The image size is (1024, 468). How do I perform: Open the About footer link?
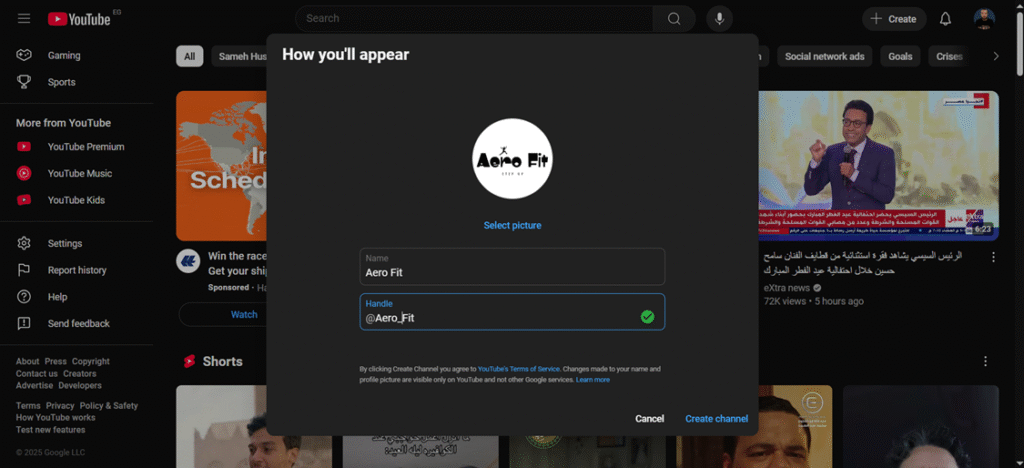click(27, 362)
